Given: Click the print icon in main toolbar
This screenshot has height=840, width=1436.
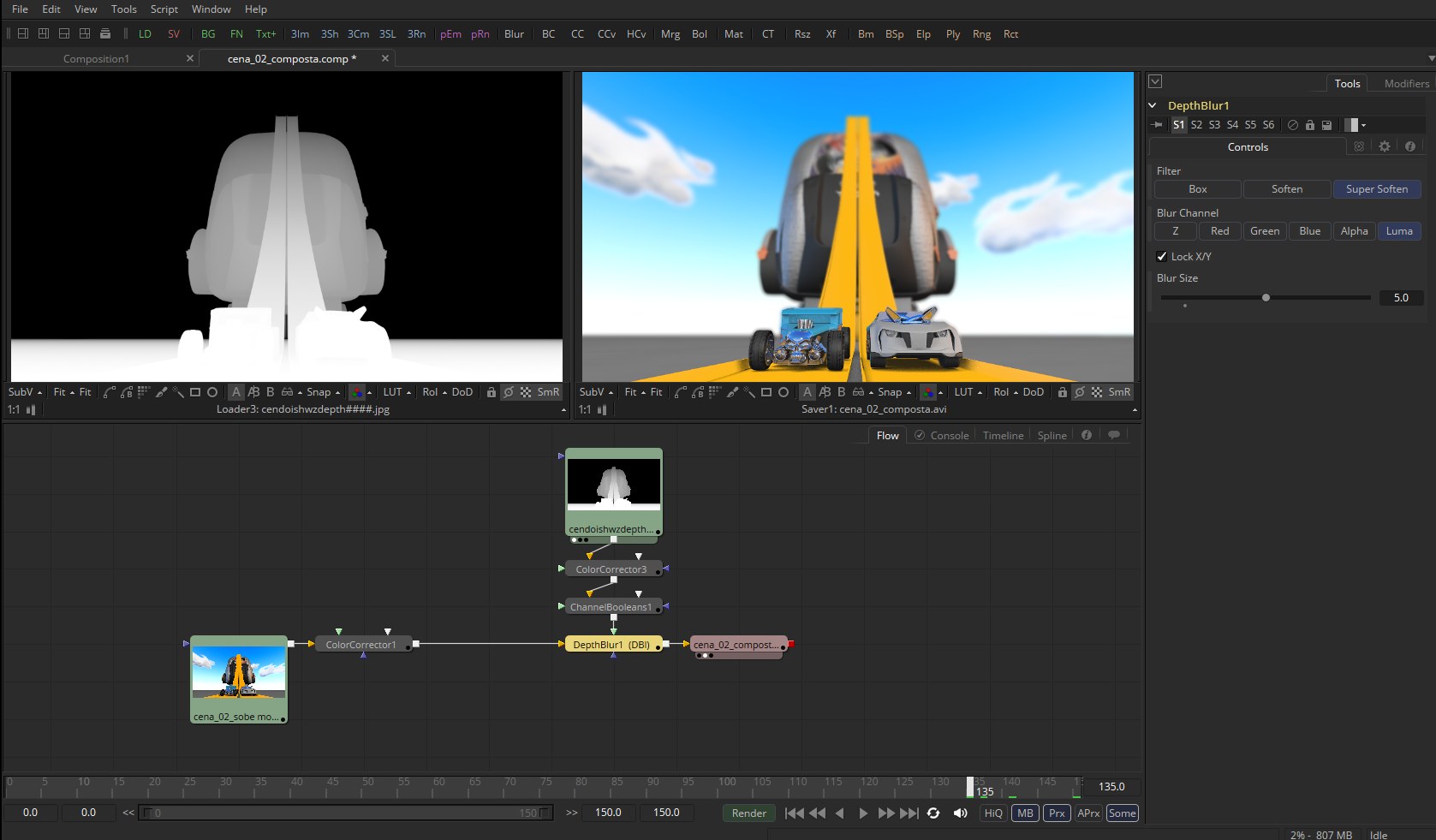Looking at the screenshot, I should point(105,34).
